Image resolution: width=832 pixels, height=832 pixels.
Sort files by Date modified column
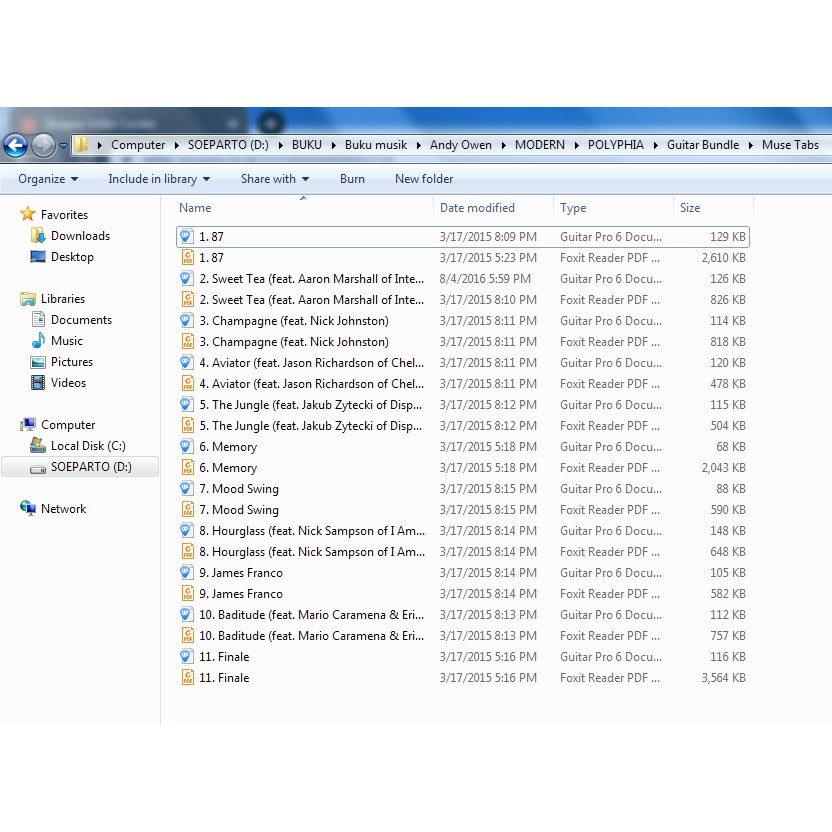point(477,208)
